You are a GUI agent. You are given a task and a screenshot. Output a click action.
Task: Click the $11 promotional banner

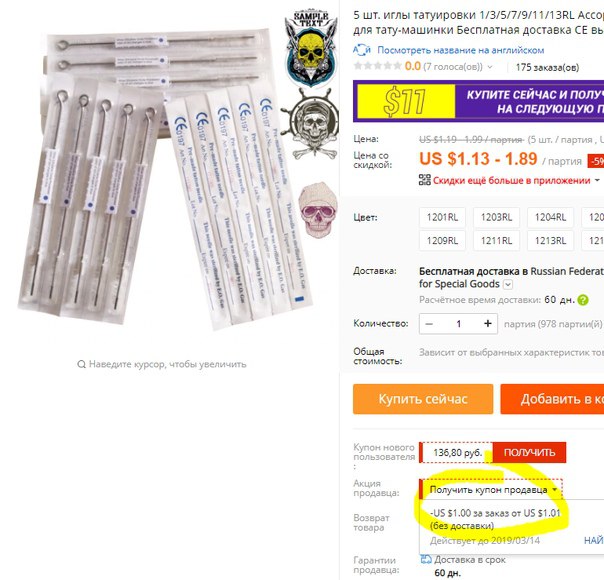(x=478, y=101)
